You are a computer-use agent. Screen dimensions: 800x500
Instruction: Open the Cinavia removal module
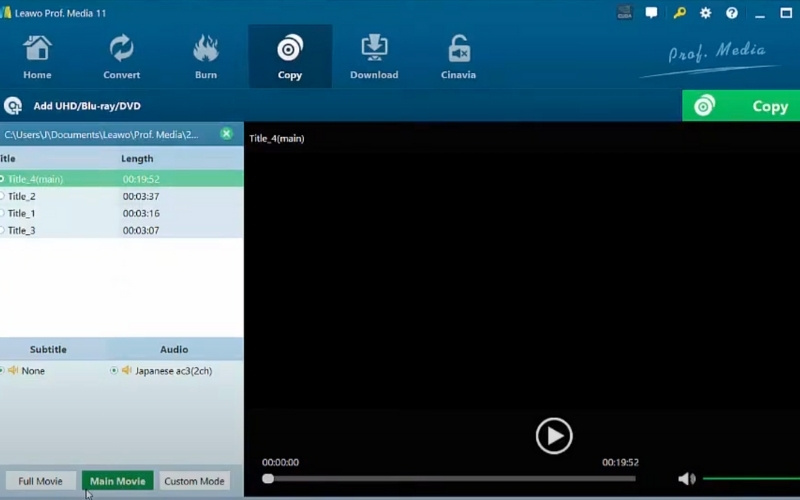[x=458, y=57]
